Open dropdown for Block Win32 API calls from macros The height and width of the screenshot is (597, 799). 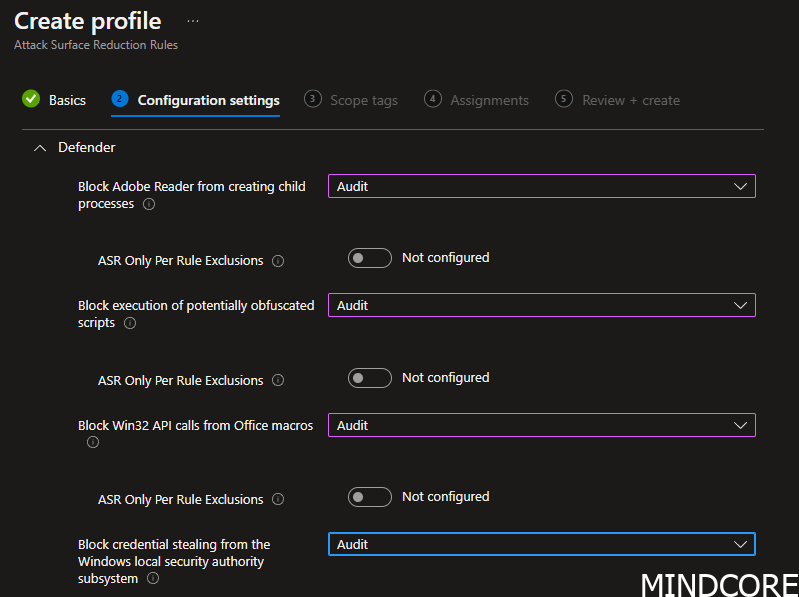coord(542,425)
